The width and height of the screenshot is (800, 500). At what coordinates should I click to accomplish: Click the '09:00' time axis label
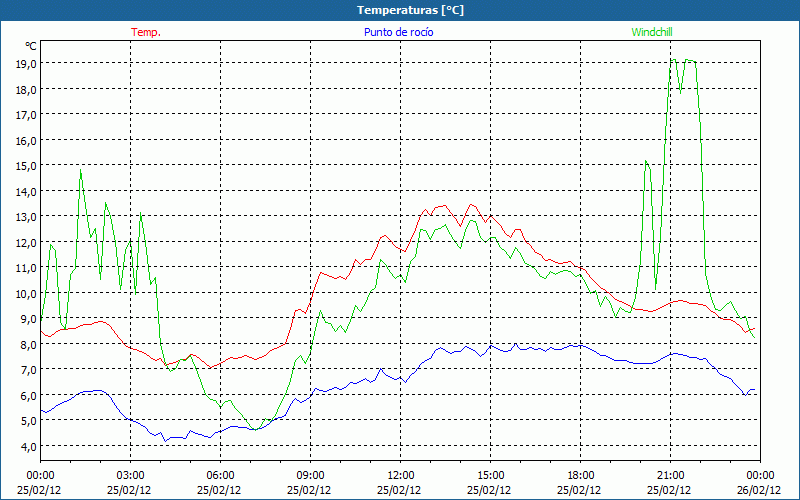(x=310, y=476)
